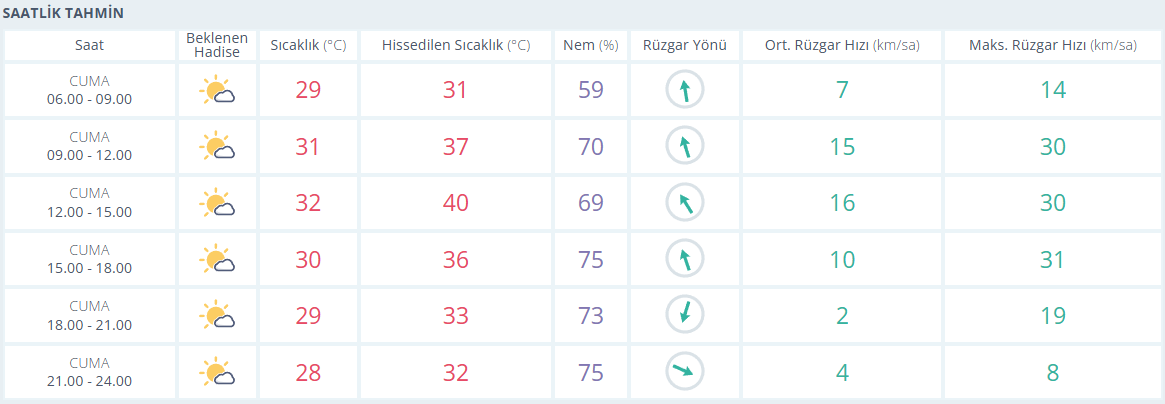
Task: Click the SAATLİK TAHMİN section title
Action: [x=63, y=13]
